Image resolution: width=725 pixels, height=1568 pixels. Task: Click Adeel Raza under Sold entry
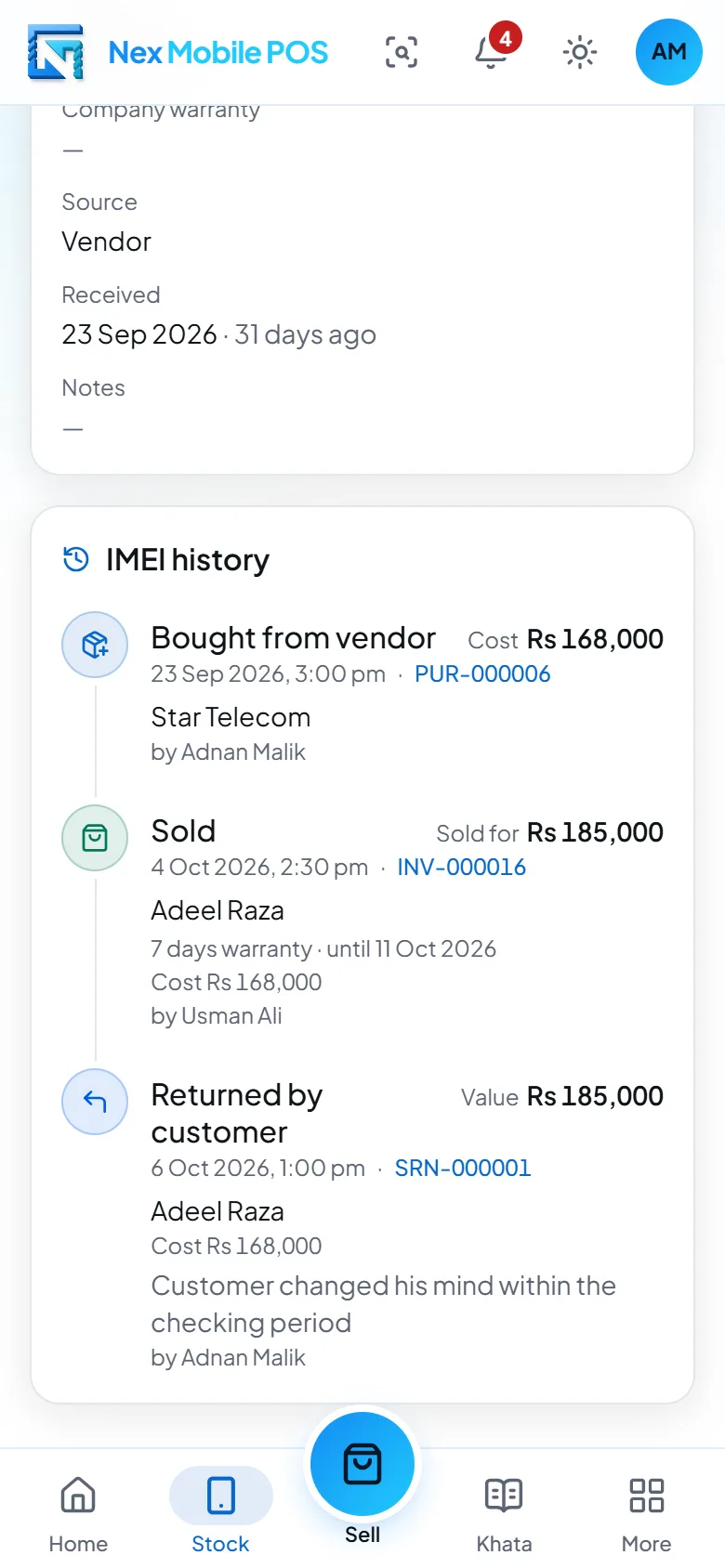pos(217,910)
